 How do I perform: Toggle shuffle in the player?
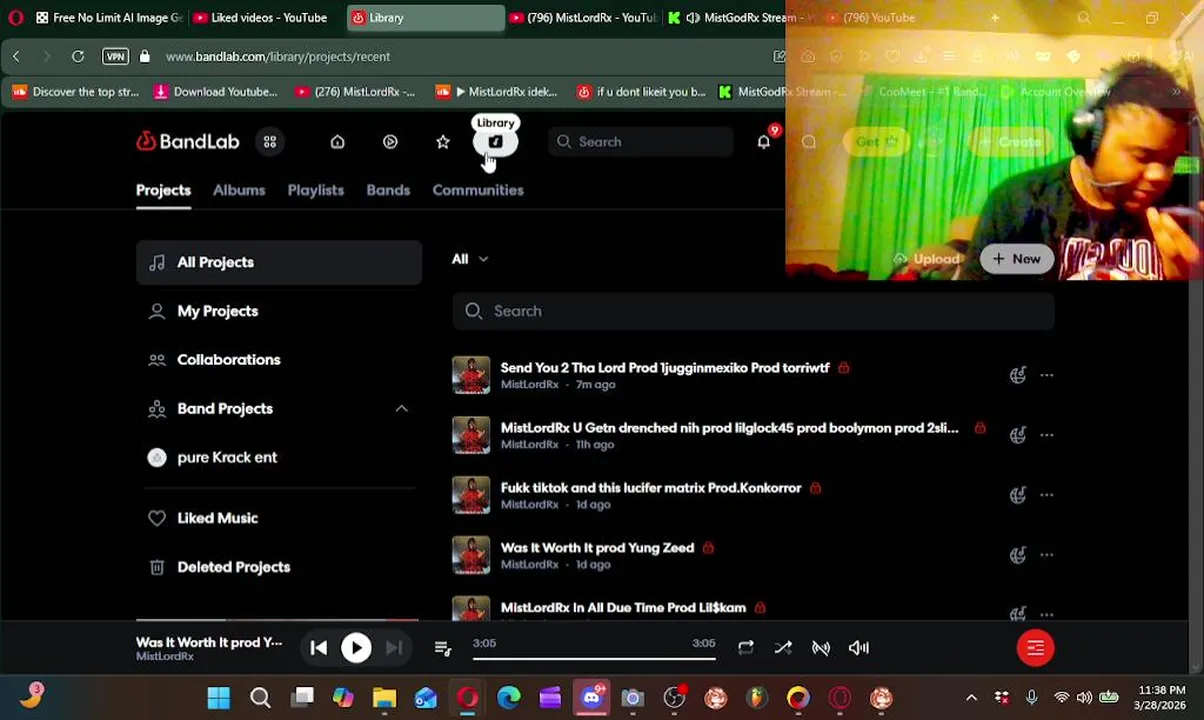(x=783, y=648)
